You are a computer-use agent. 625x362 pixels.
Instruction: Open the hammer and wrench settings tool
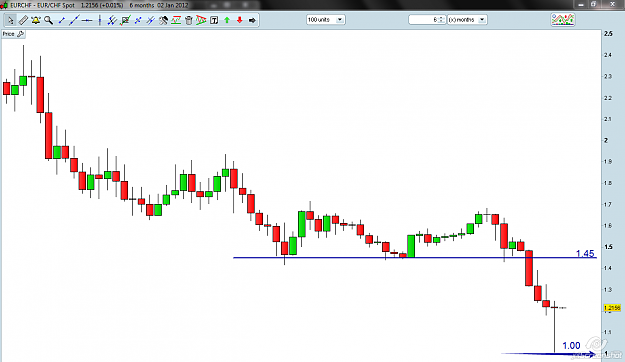(x=163, y=20)
